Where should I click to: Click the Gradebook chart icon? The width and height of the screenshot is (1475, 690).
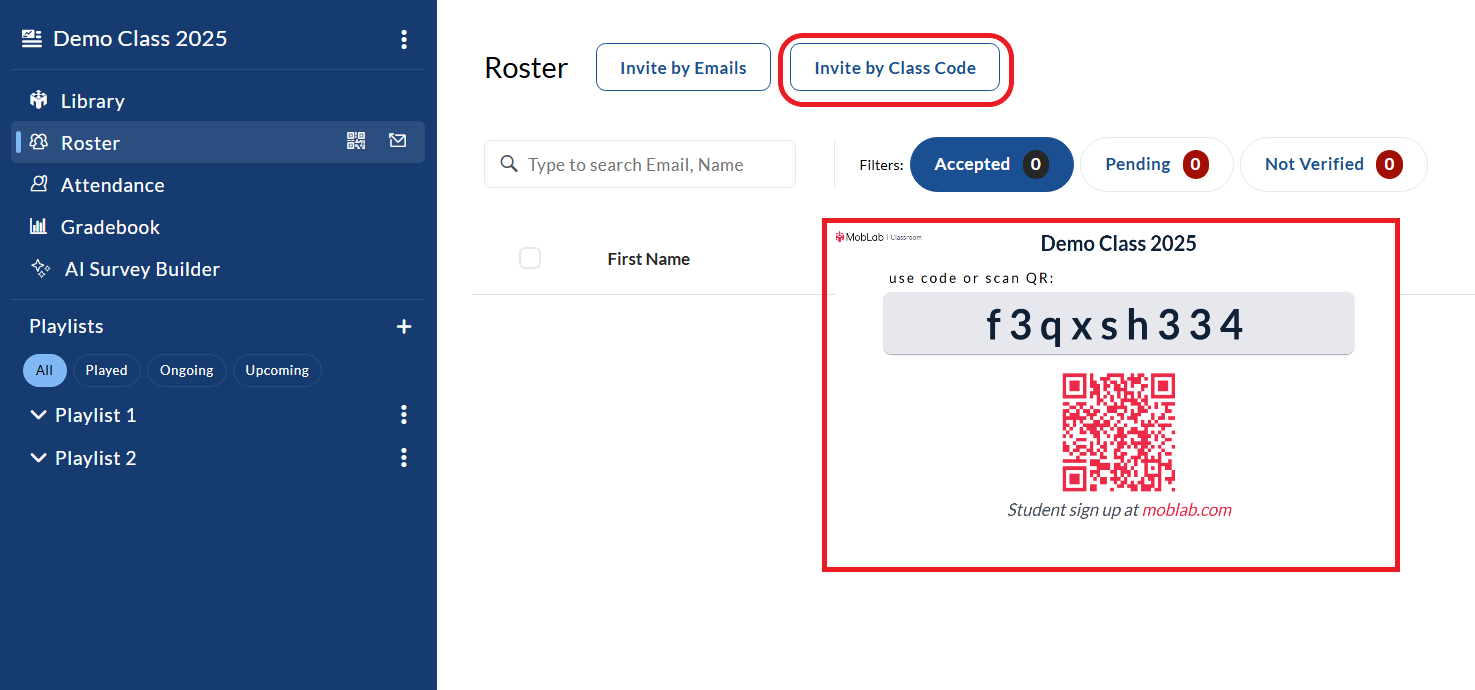point(39,226)
